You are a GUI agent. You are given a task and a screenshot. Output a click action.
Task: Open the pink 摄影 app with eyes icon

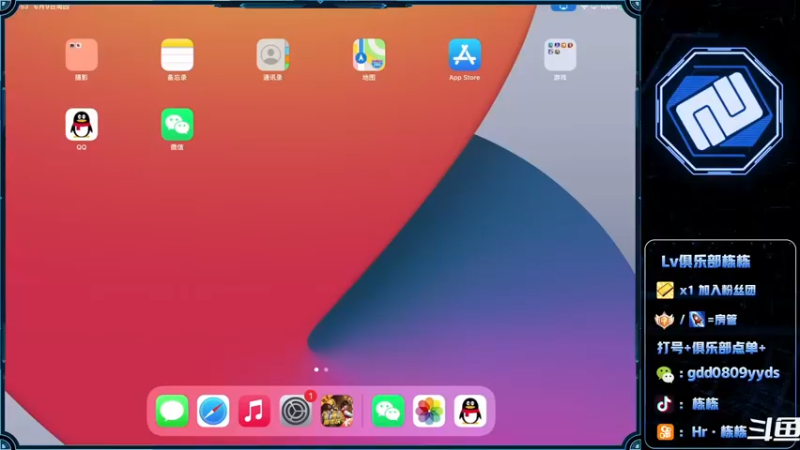(82, 55)
